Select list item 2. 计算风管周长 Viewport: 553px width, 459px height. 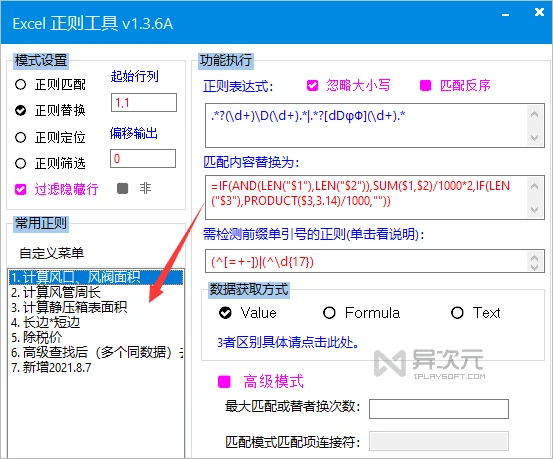[96, 292]
